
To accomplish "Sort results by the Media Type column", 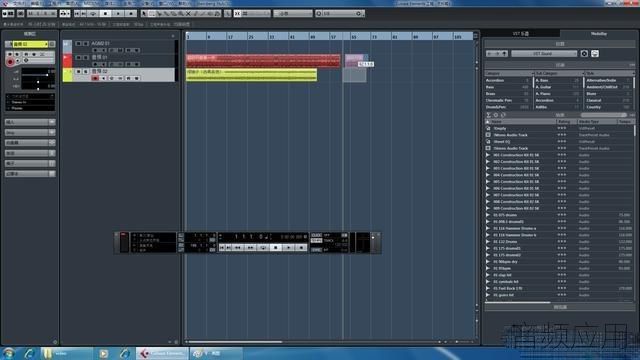I will (x=597, y=122).
